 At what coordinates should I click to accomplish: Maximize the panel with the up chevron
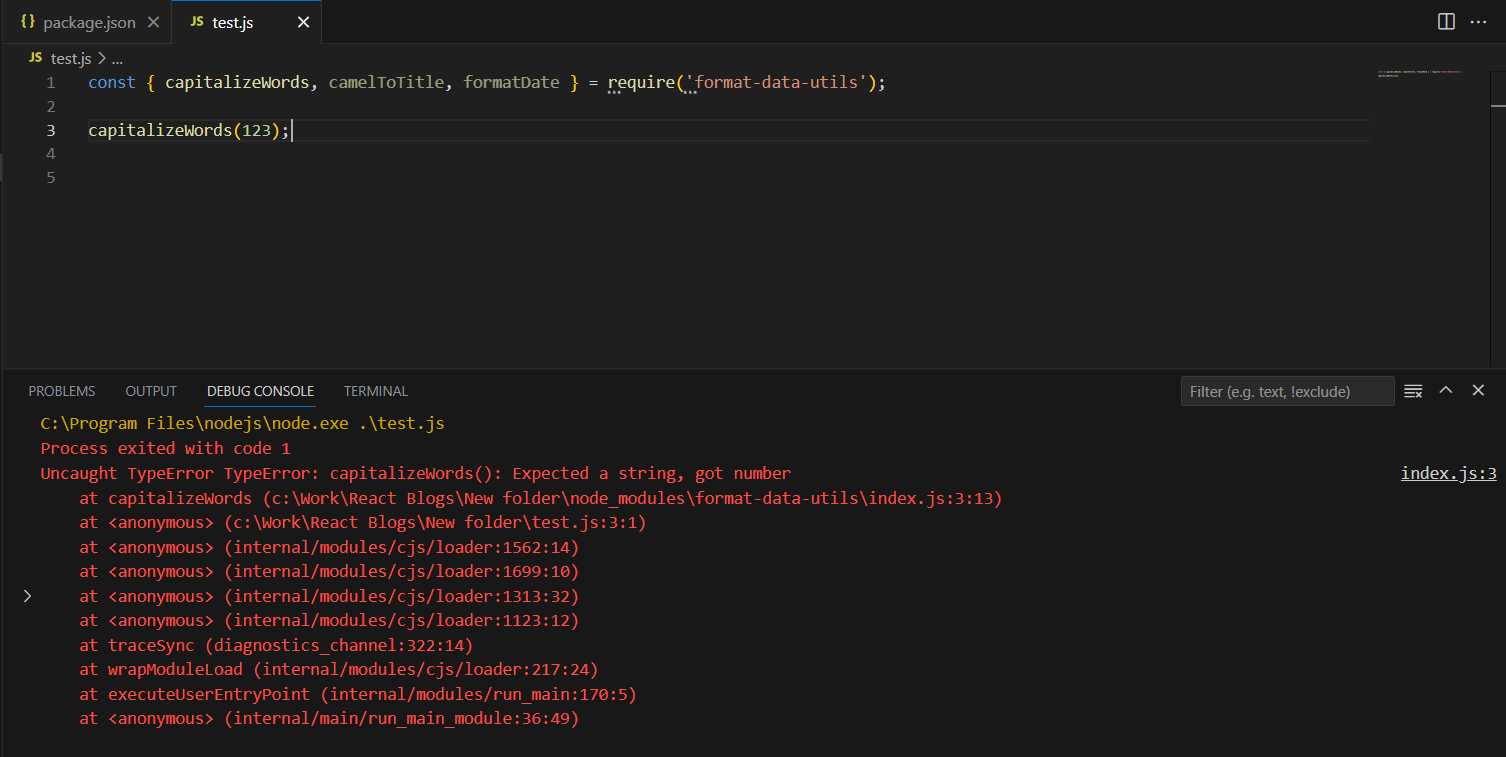pos(1445,391)
